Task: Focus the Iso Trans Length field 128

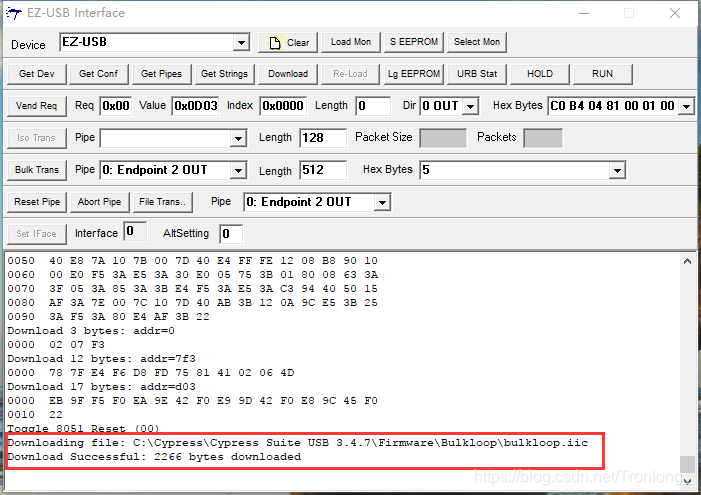Action: point(323,138)
